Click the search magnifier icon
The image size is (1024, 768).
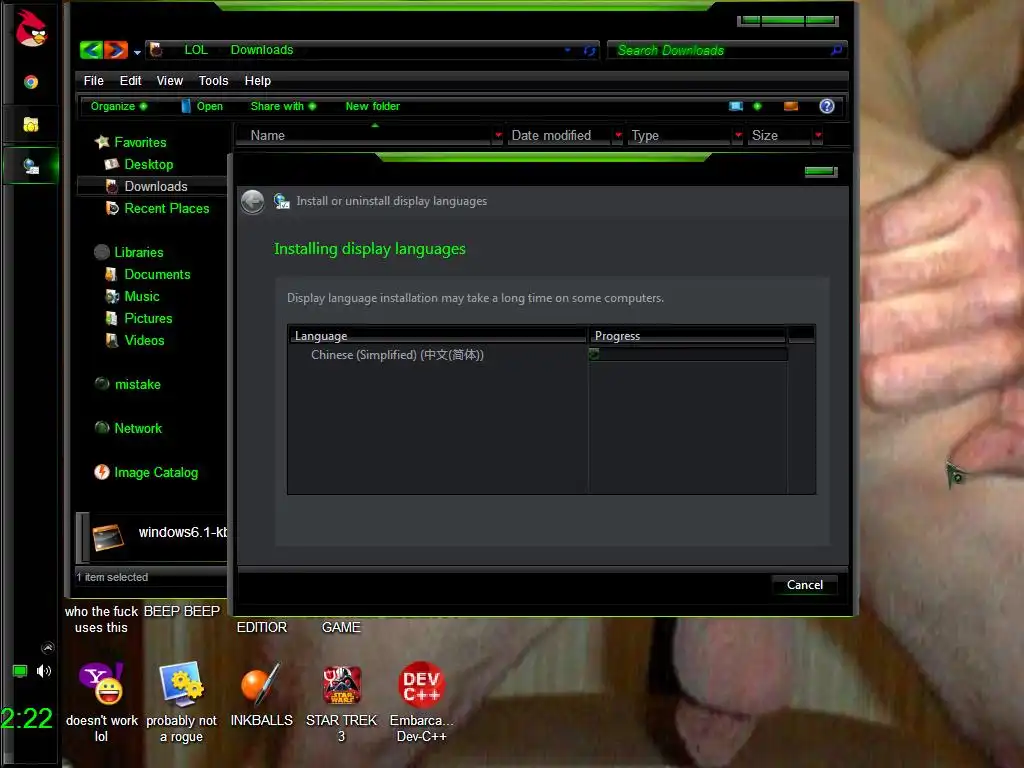click(x=837, y=50)
